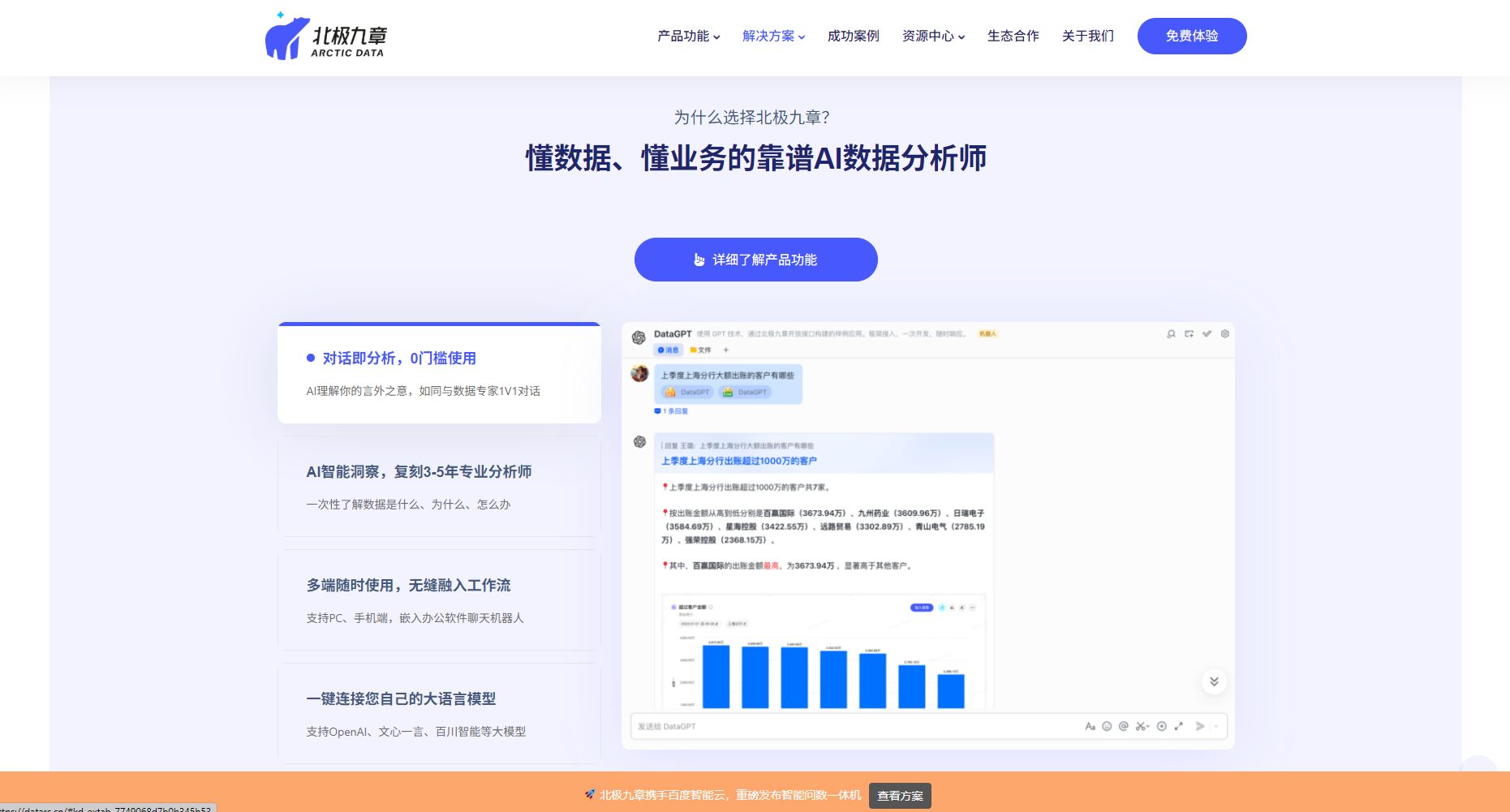Open the 产品功能 dropdown menu
The width and height of the screenshot is (1510, 812).
[688, 36]
